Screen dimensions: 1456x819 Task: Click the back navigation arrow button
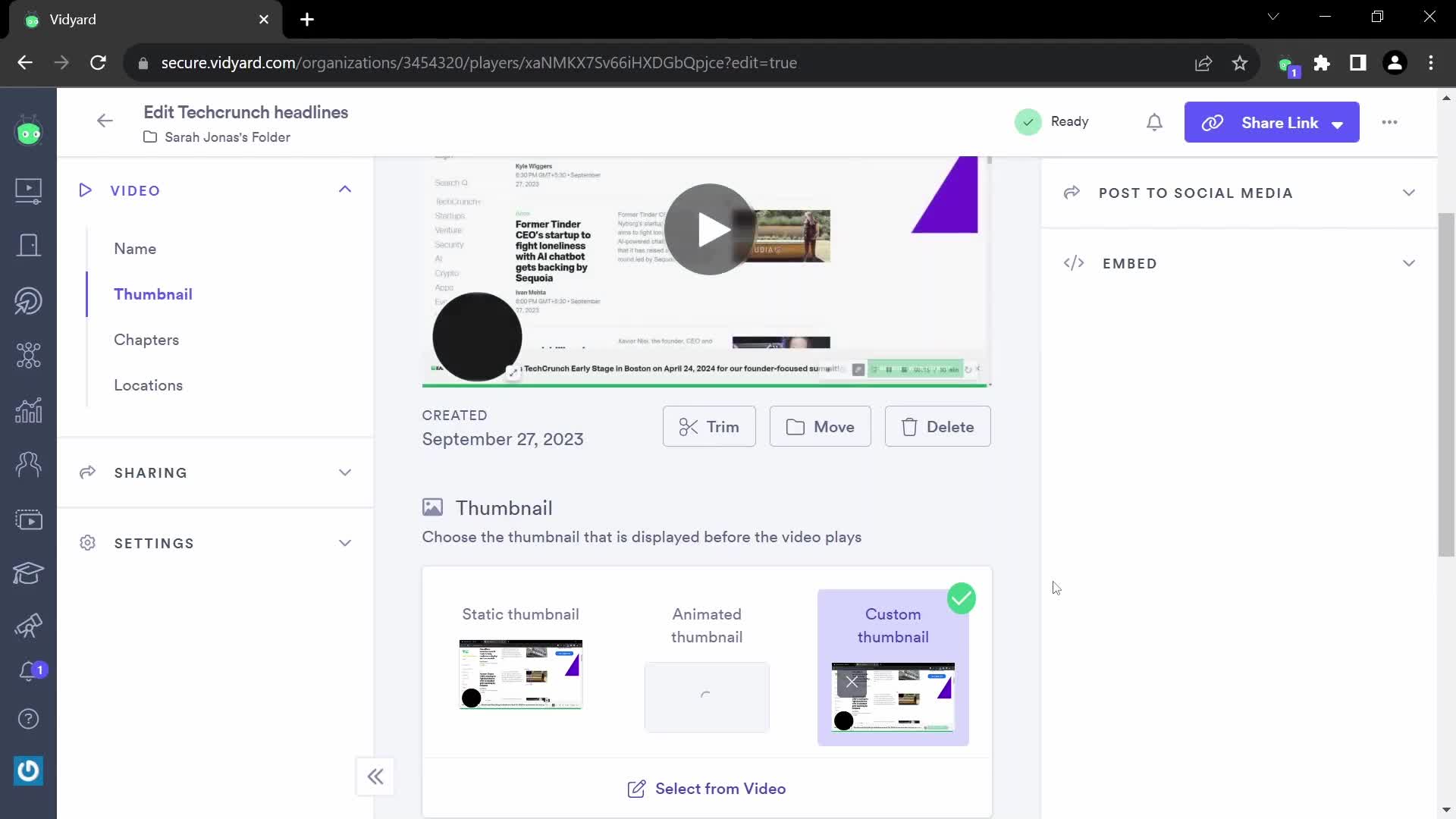pos(105,121)
